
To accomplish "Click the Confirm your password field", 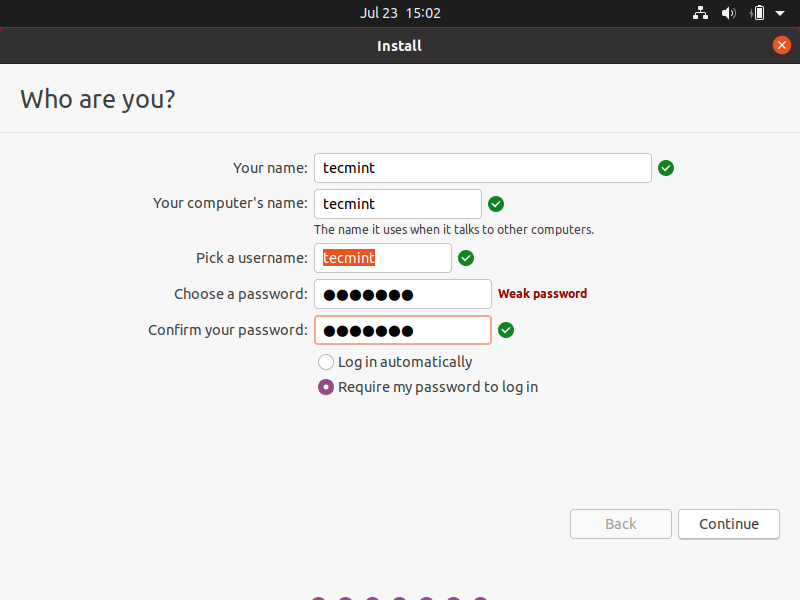I will pyautogui.click(x=402, y=330).
